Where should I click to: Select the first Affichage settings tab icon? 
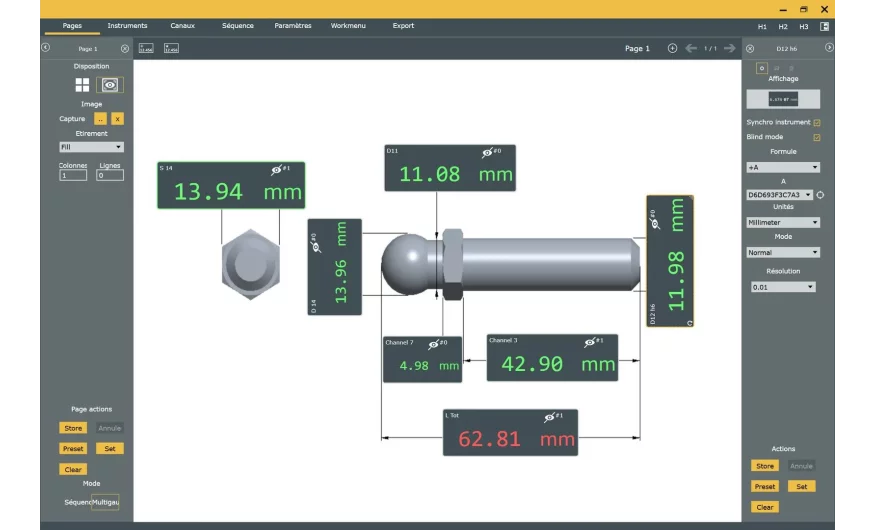point(761,68)
